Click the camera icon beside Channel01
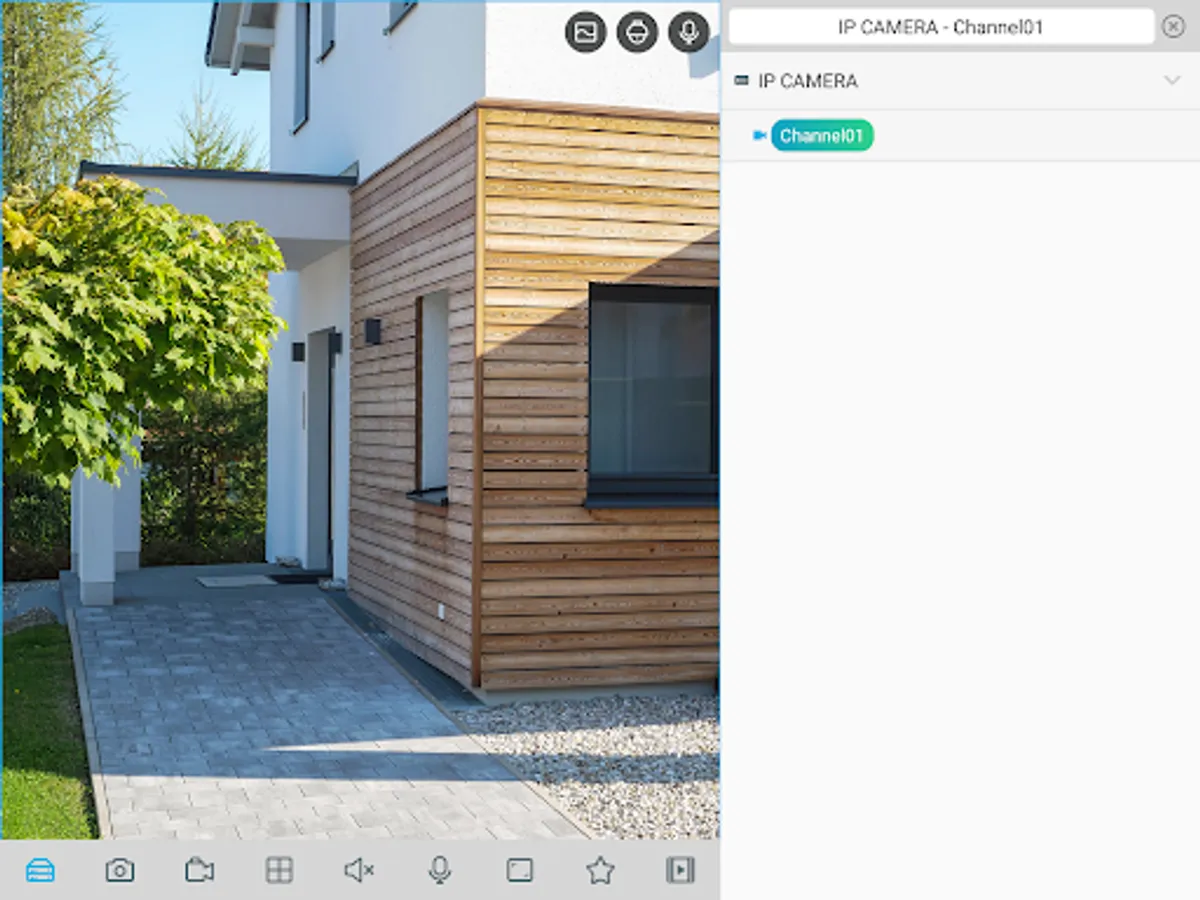The height and width of the screenshot is (900, 1200). (x=760, y=136)
